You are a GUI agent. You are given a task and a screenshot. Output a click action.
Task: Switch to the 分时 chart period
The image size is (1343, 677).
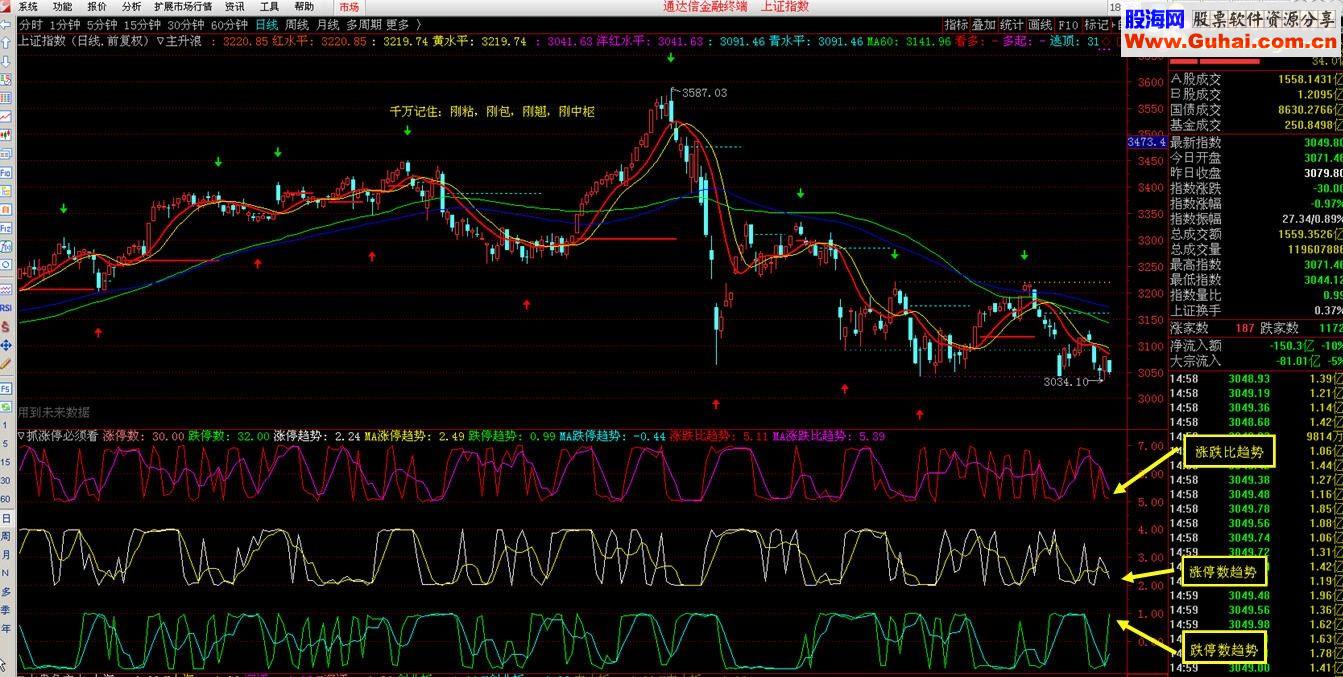[x=31, y=25]
